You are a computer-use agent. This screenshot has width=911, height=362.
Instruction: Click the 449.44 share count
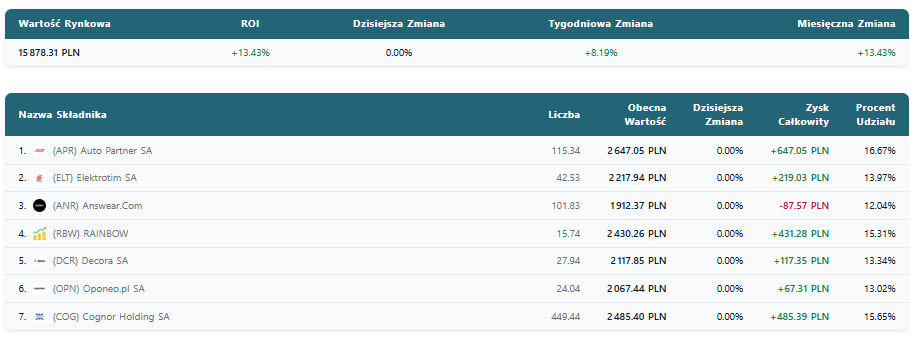(565, 317)
